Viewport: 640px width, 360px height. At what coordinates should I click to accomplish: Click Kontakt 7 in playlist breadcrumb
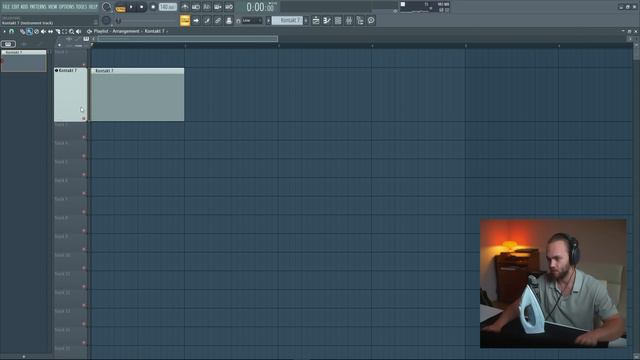[154, 31]
